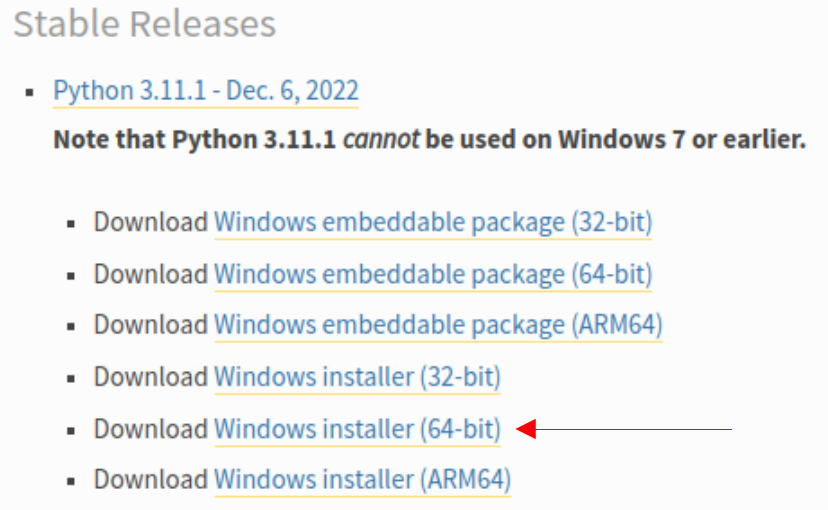Click "Download" word before Windows installer (32-bit)
This screenshot has width=828, height=510.
[150, 377]
